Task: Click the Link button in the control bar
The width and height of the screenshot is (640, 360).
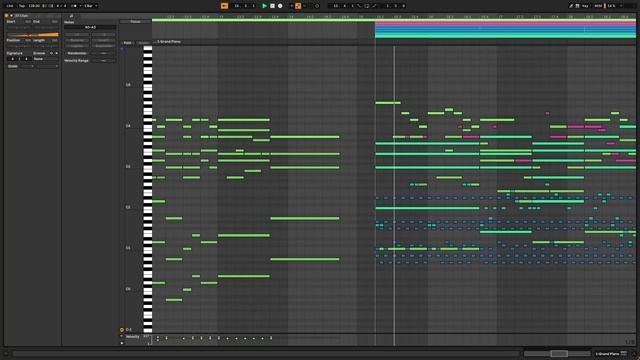Action: 10,6
